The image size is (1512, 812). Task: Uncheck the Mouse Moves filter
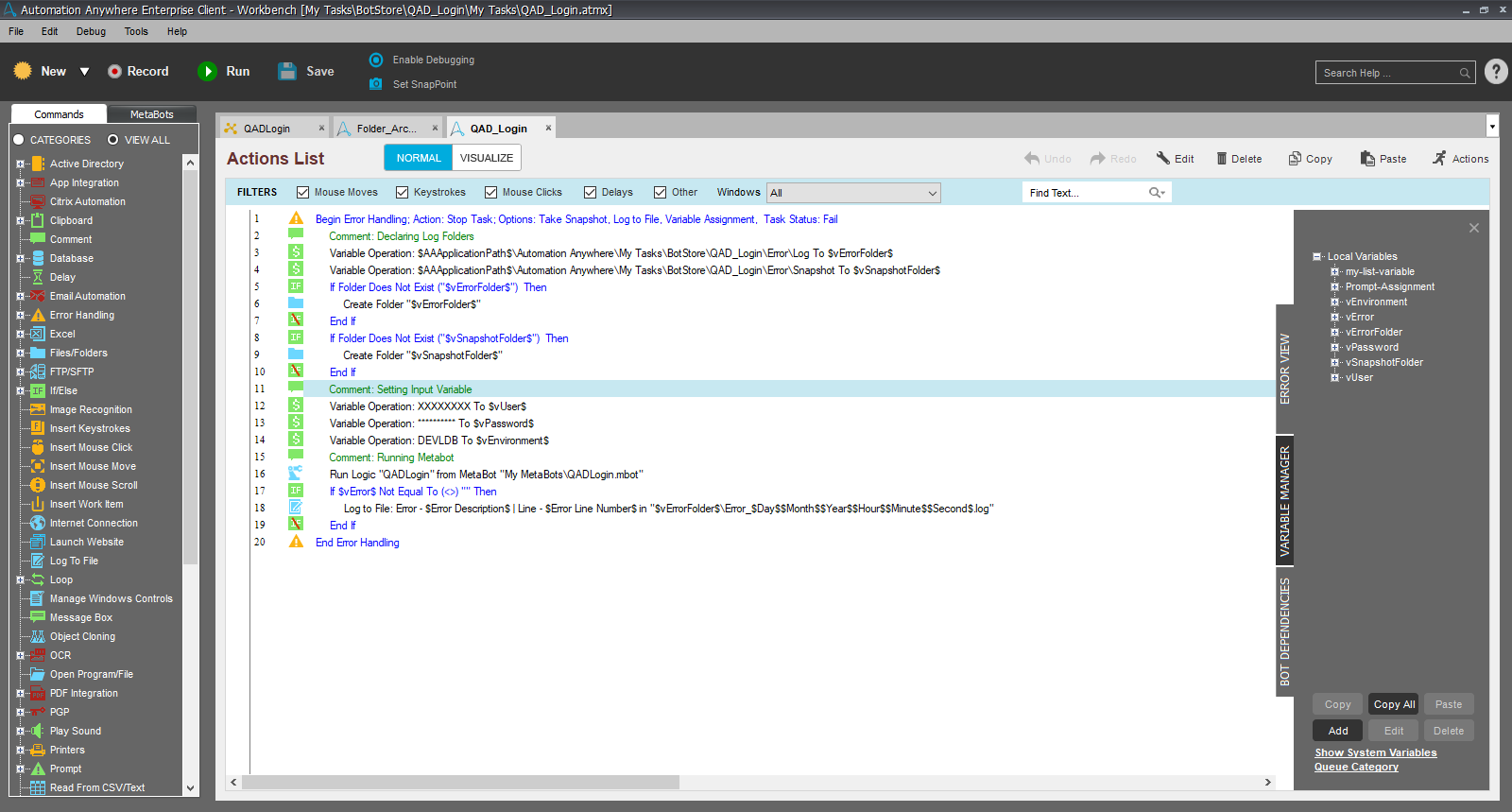[x=303, y=193]
